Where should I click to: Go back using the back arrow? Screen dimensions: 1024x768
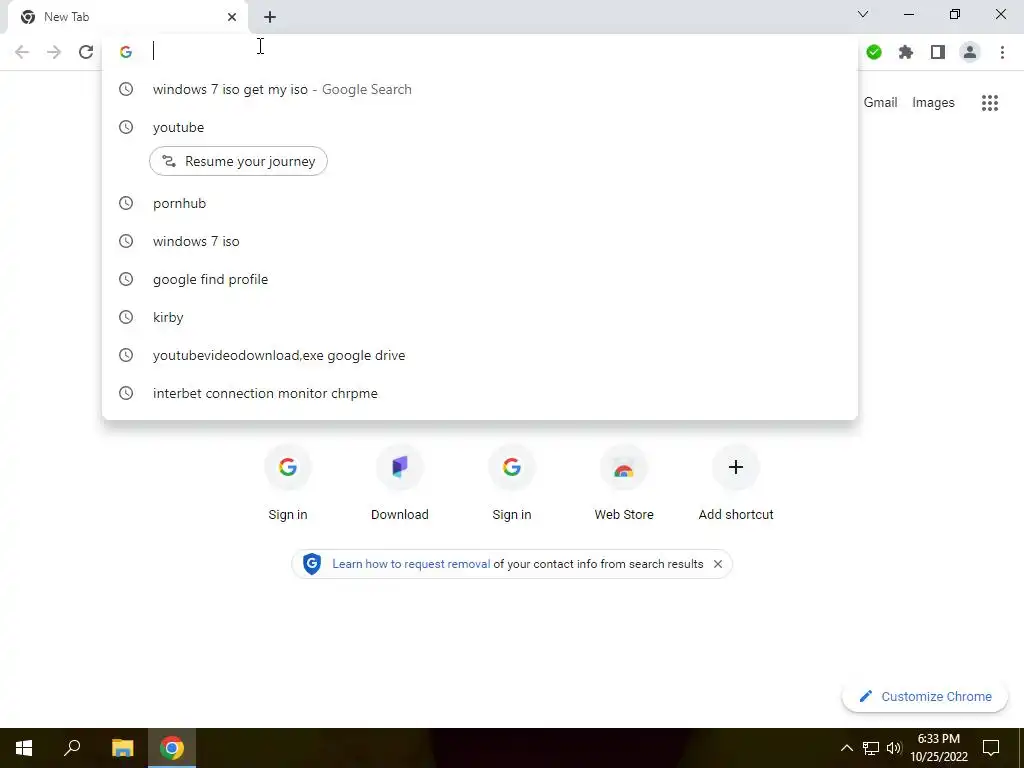pyautogui.click(x=22, y=52)
